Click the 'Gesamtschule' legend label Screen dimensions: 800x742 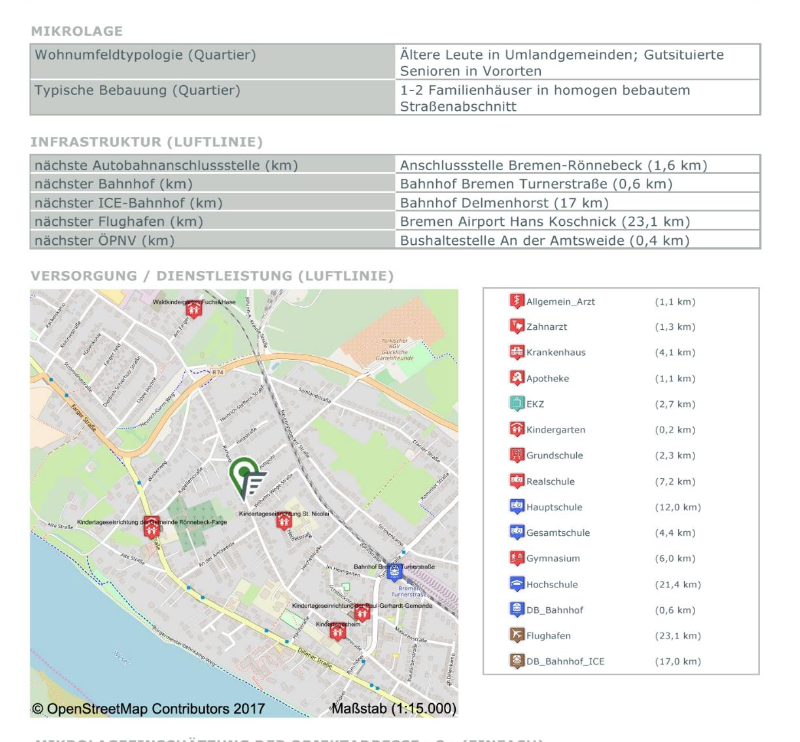(x=558, y=533)
